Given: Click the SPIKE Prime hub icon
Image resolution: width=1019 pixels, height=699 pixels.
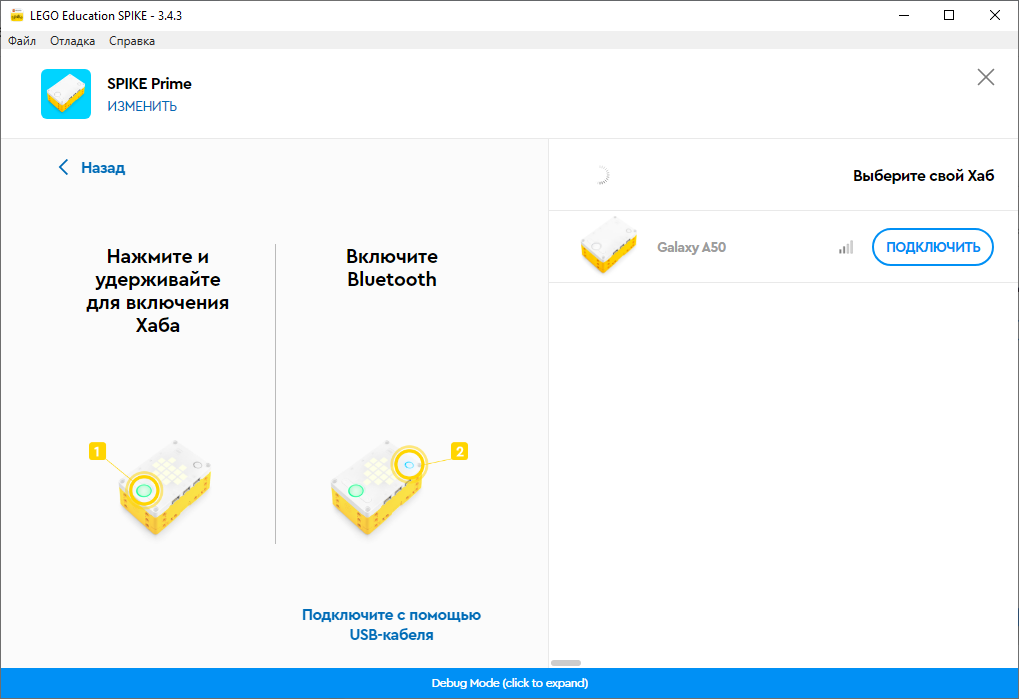Looking at the screenshot, I should tap(66, 94).
